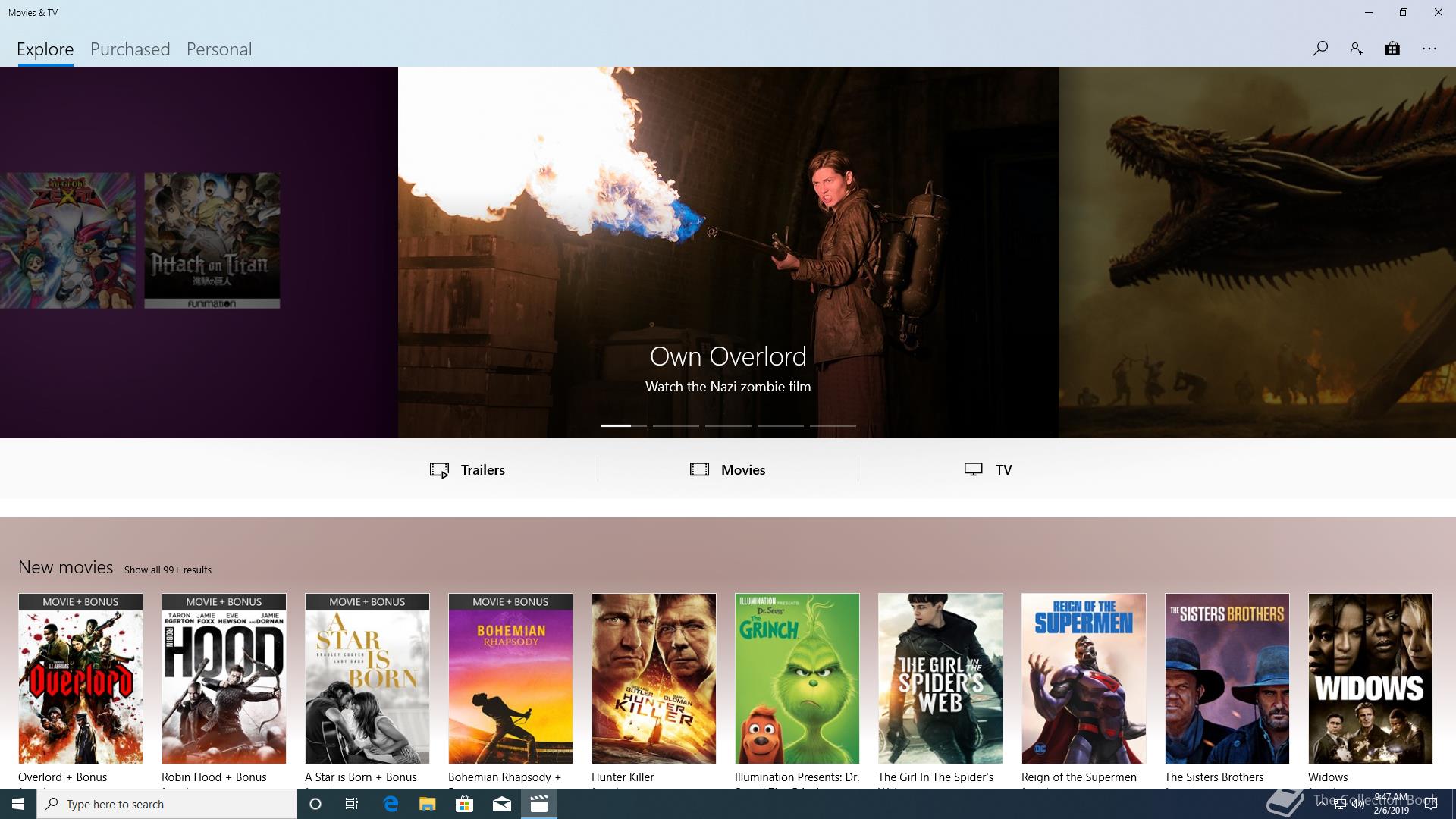This screenshot has height=819, width=1456.
Task: Select second carousel page indicator
Action: pos(676,425)
